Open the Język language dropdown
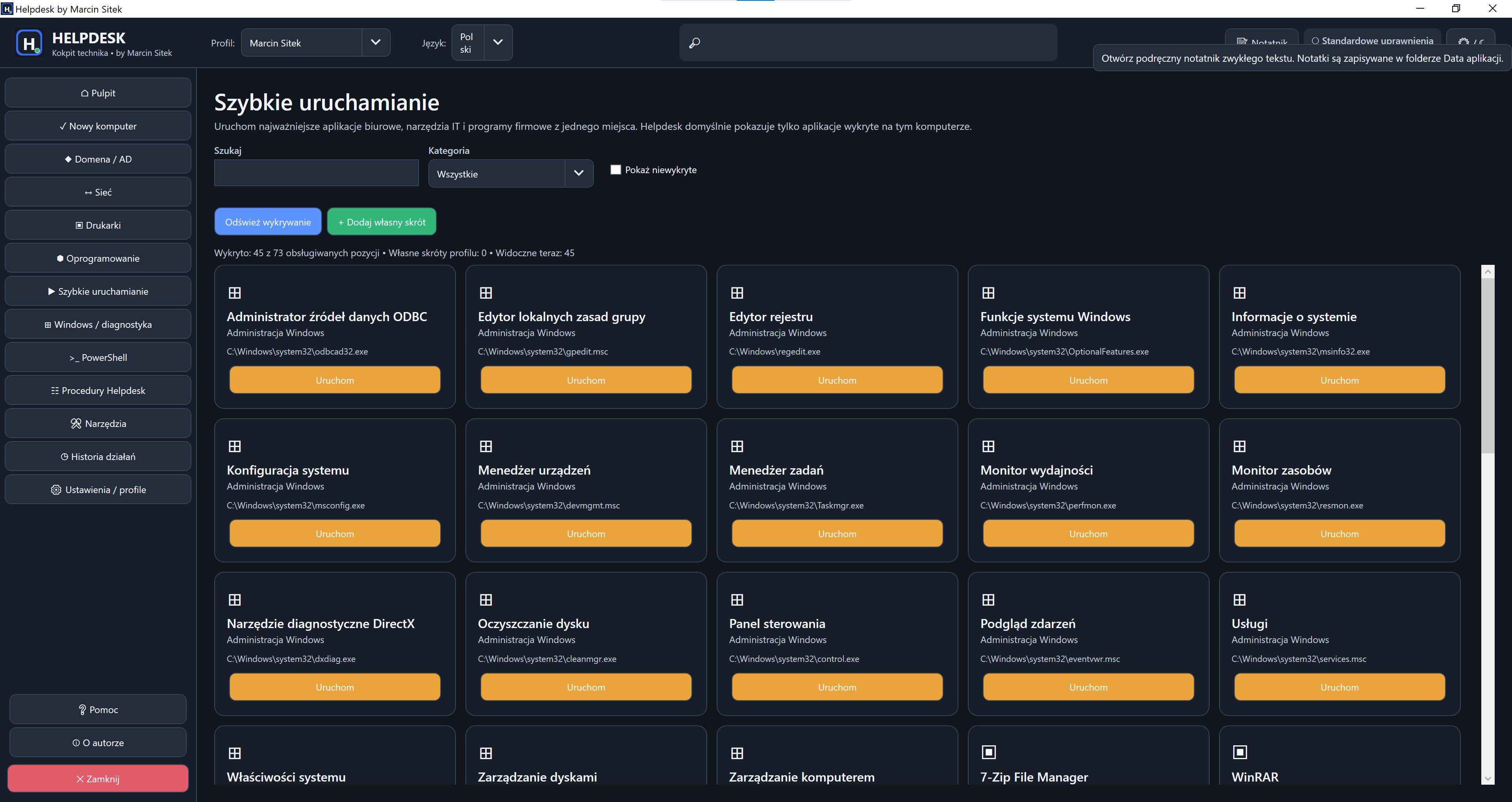Viewport: 1512px width, 802px height. point(482,42)
